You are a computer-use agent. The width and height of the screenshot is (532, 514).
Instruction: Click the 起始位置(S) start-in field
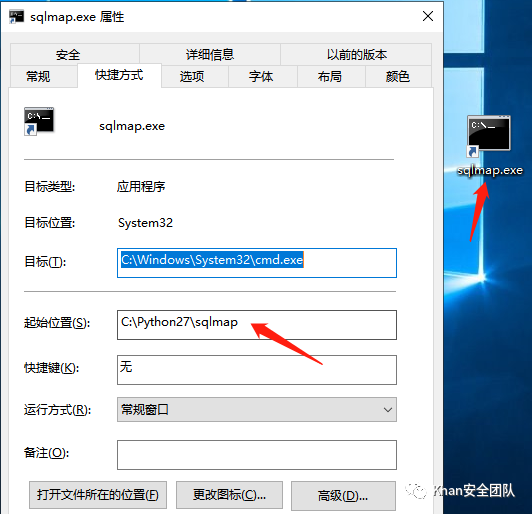click(257, 325)
